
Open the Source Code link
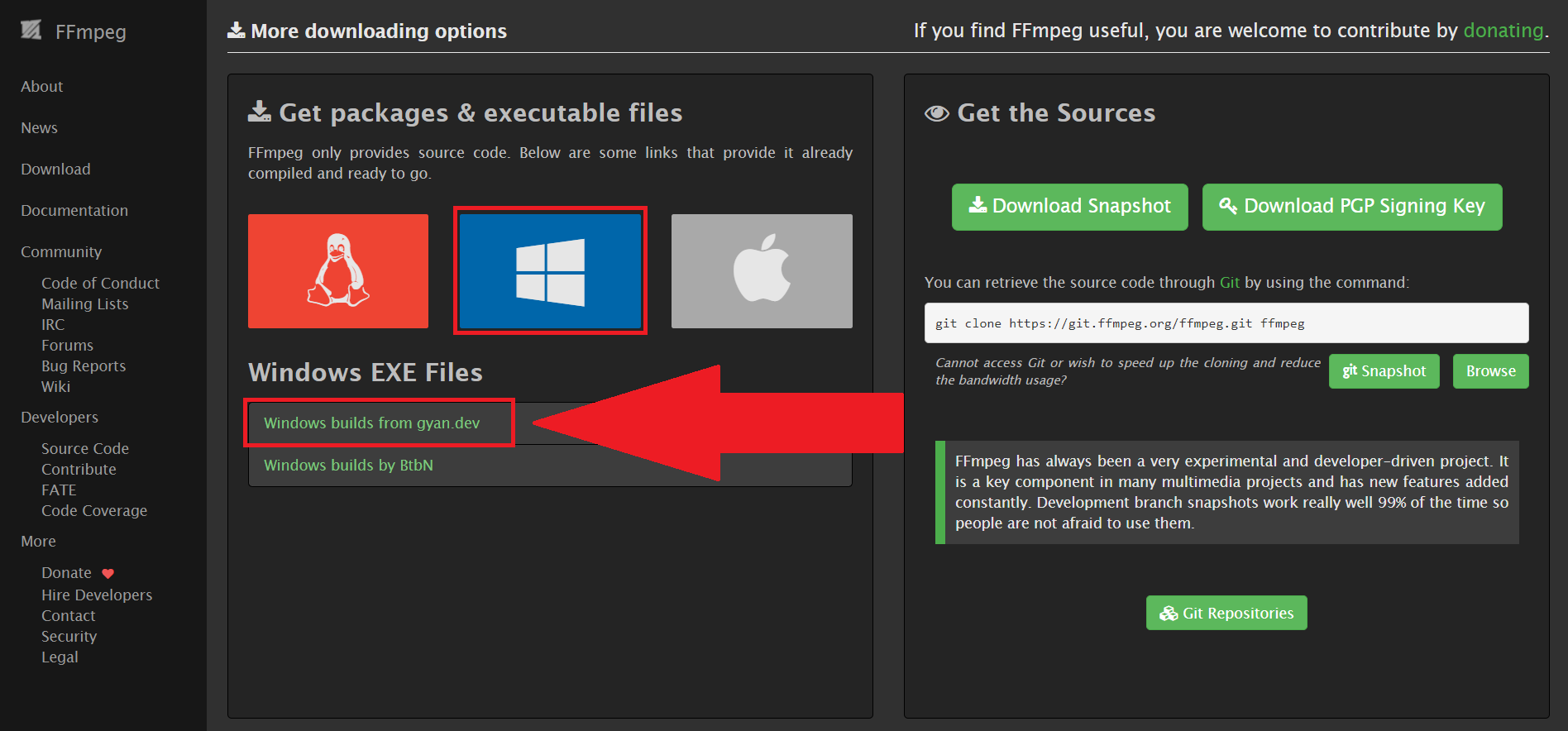(85, 449)
